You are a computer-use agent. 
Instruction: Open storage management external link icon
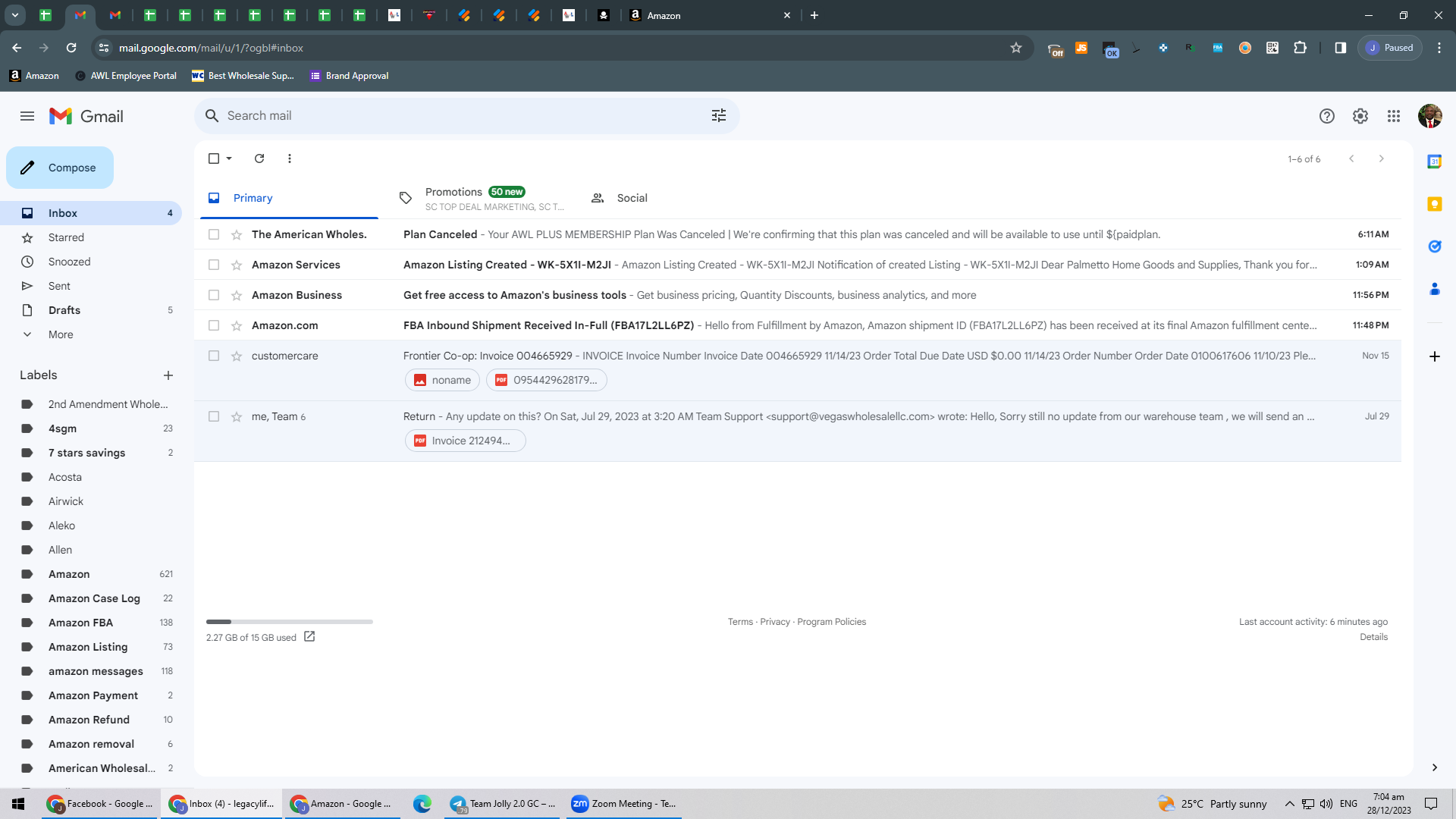[309, 637]
